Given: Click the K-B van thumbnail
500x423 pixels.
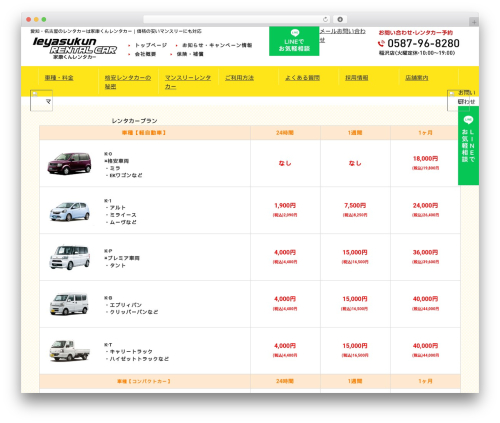Looking at the screenshot, I should [69, 304].
